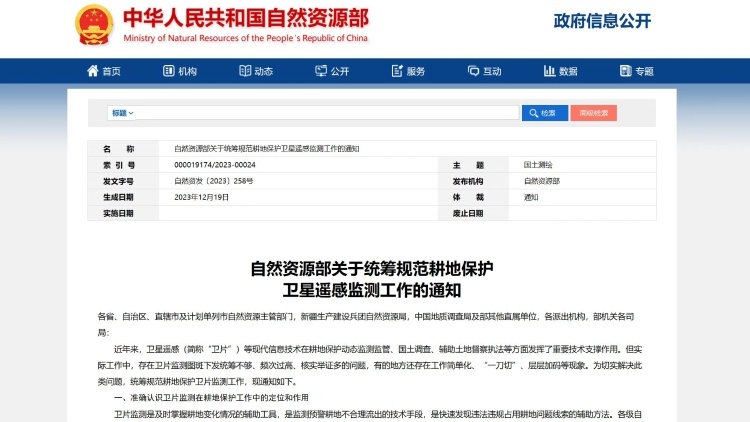Click the 政府信息公开 header link
This screenshot has height=422, width=750.
click(602, 21)
